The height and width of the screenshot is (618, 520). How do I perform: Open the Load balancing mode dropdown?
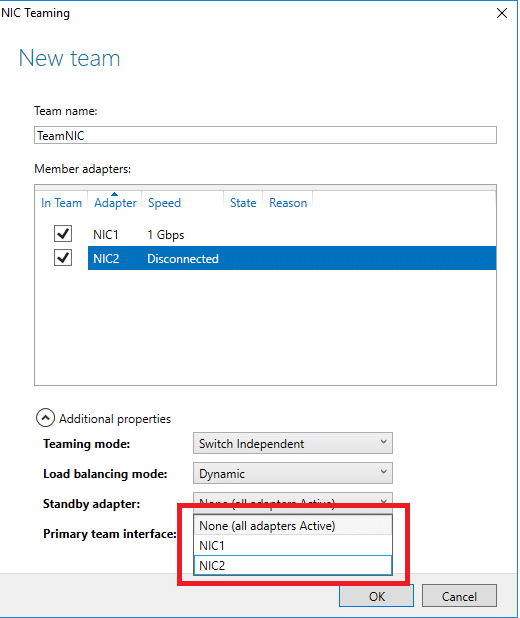[293, 473]
